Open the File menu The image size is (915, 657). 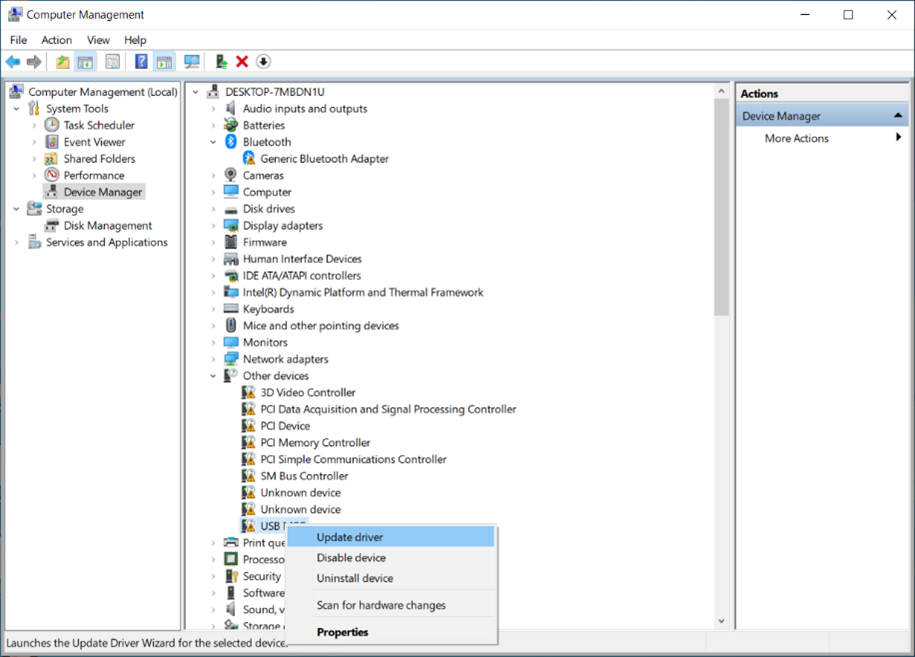(19, 40)
